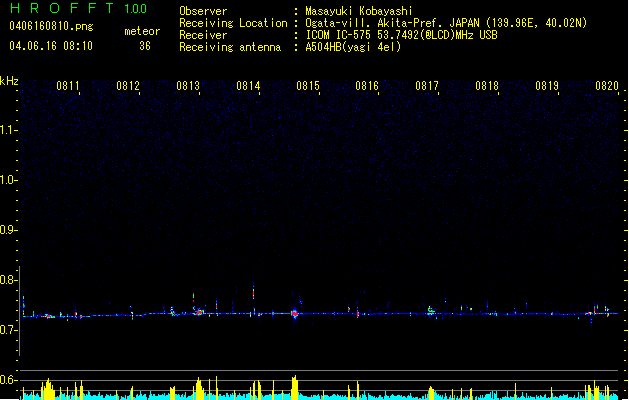
Task: Click the bright meteor echo below 0815
Action: pos(295,313)
